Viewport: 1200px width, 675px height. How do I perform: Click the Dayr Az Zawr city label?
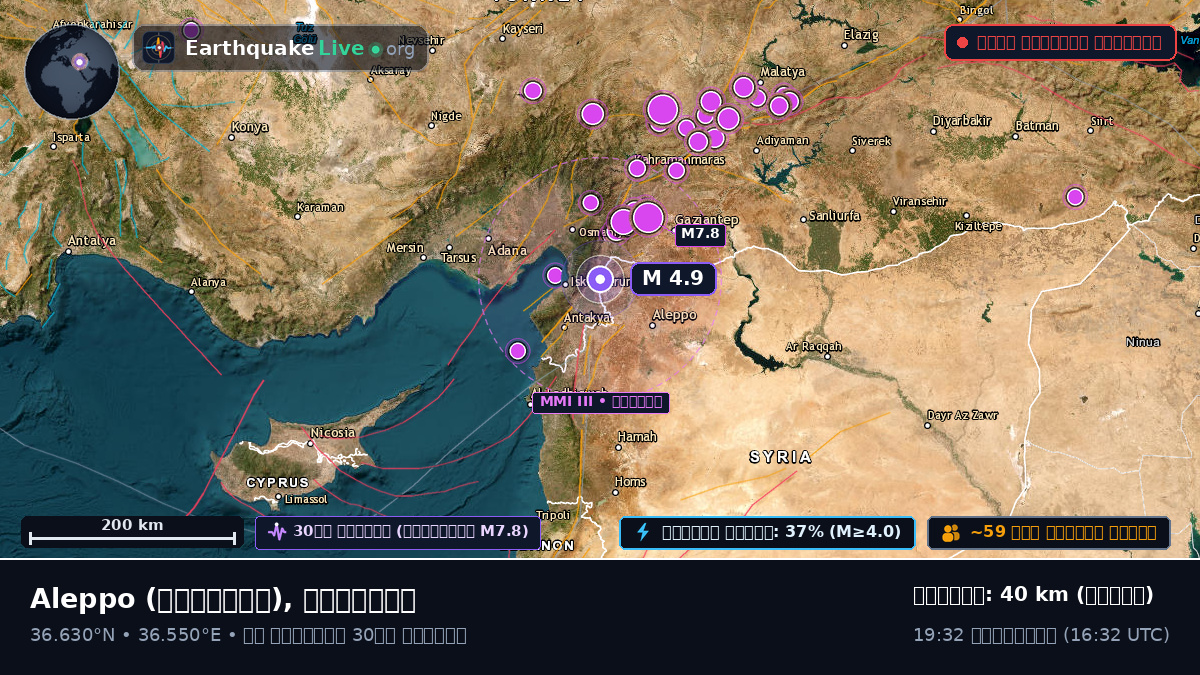(962, 415)
